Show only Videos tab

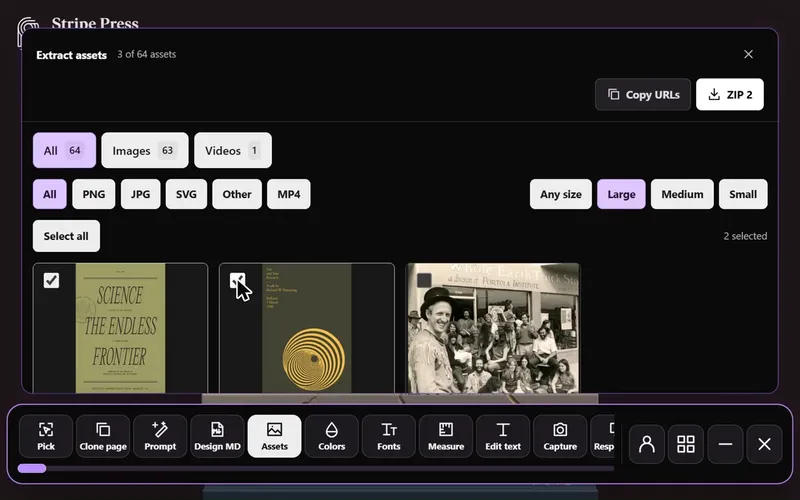[x=233, y=151]
